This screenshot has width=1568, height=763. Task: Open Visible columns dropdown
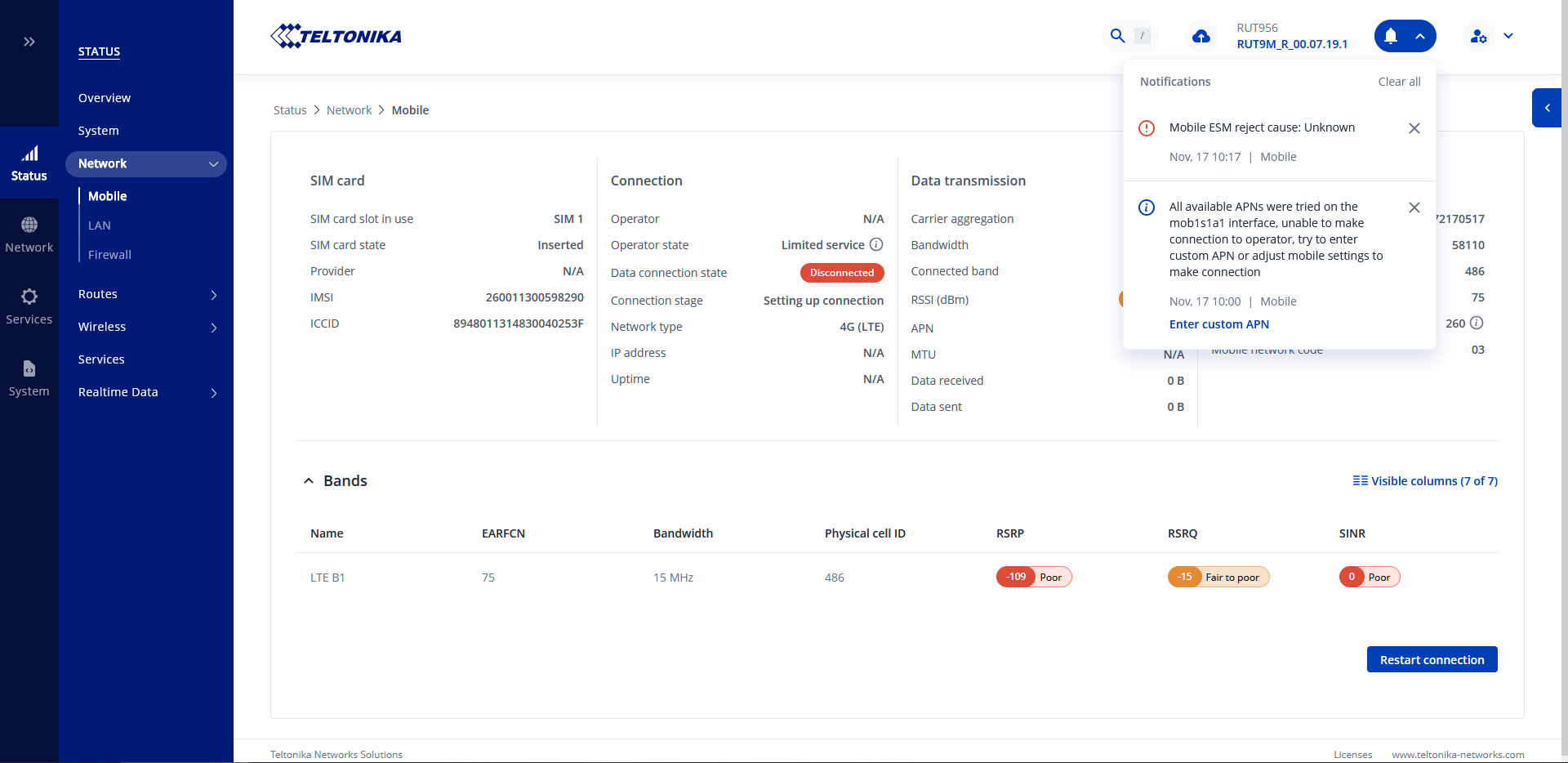coord(1425,481)
